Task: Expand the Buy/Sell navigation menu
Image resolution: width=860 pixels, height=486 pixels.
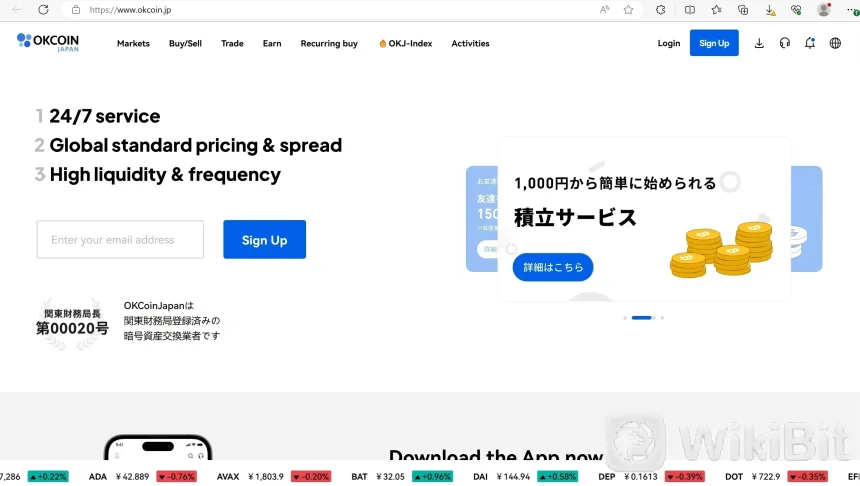Action: 185,44
